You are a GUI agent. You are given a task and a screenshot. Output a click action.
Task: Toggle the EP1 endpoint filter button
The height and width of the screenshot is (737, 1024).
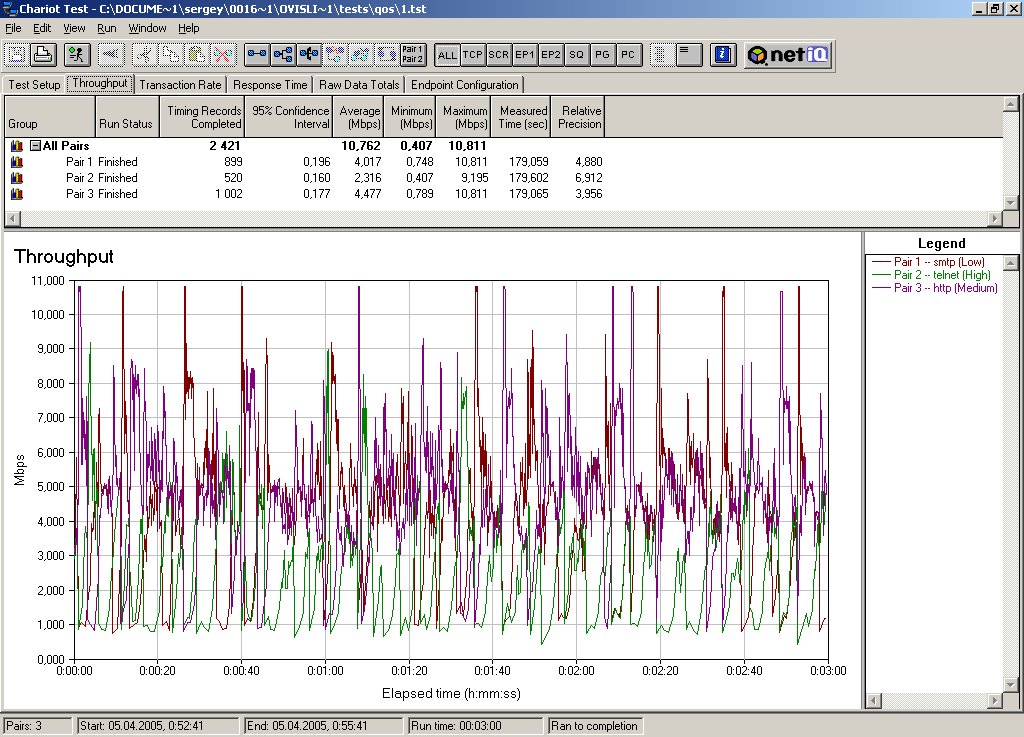click(525, 55)
